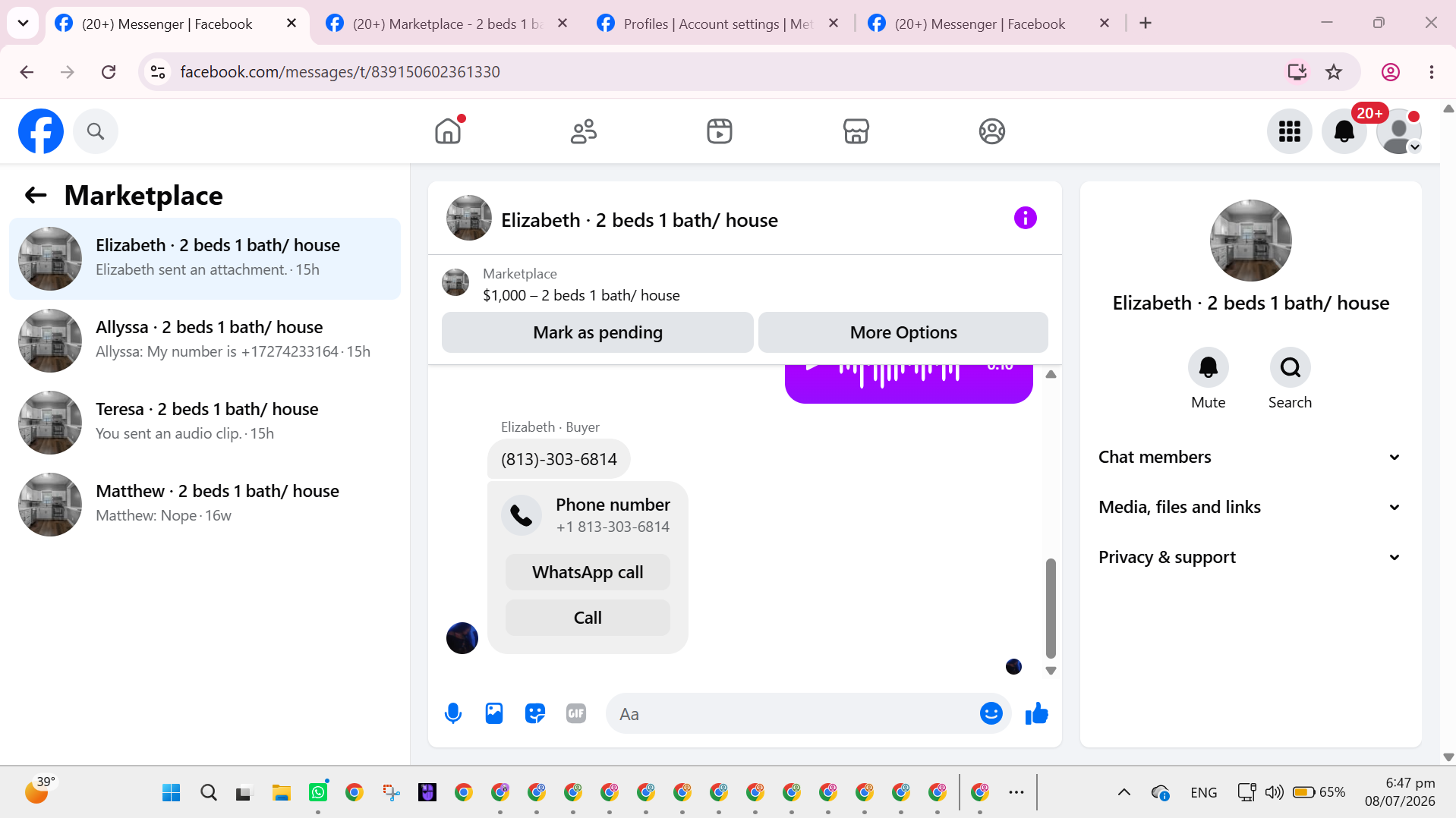Open Teresa's conversation

205,423
